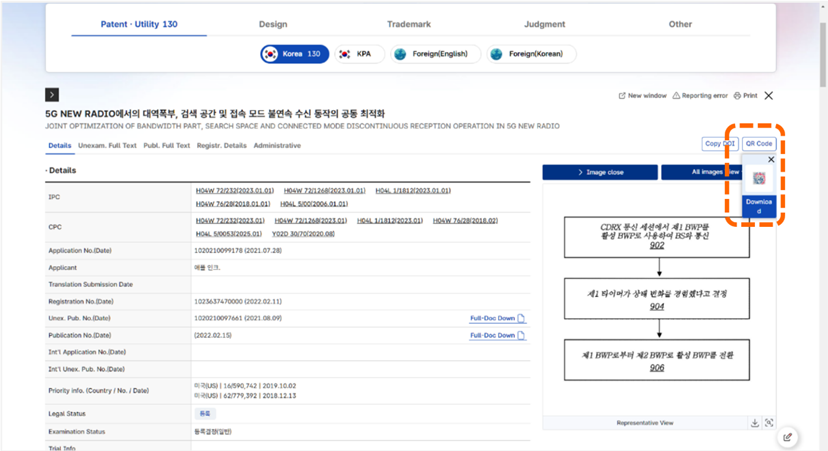828x451 pixels.
Task: Click the floating edit note icon
Action: pos(788,437)
